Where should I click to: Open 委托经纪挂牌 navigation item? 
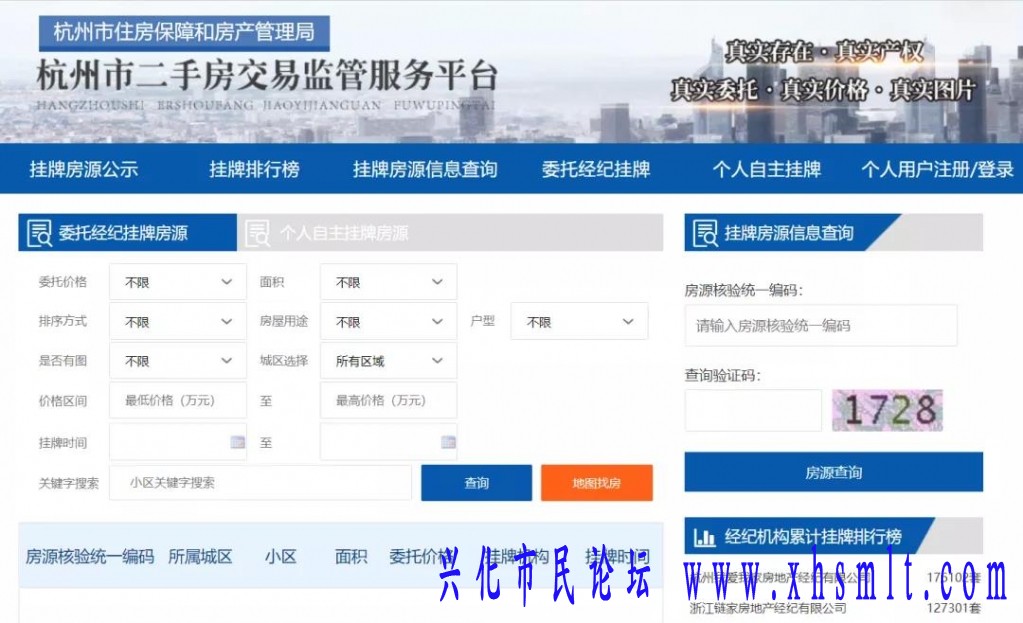coord(596,170)
